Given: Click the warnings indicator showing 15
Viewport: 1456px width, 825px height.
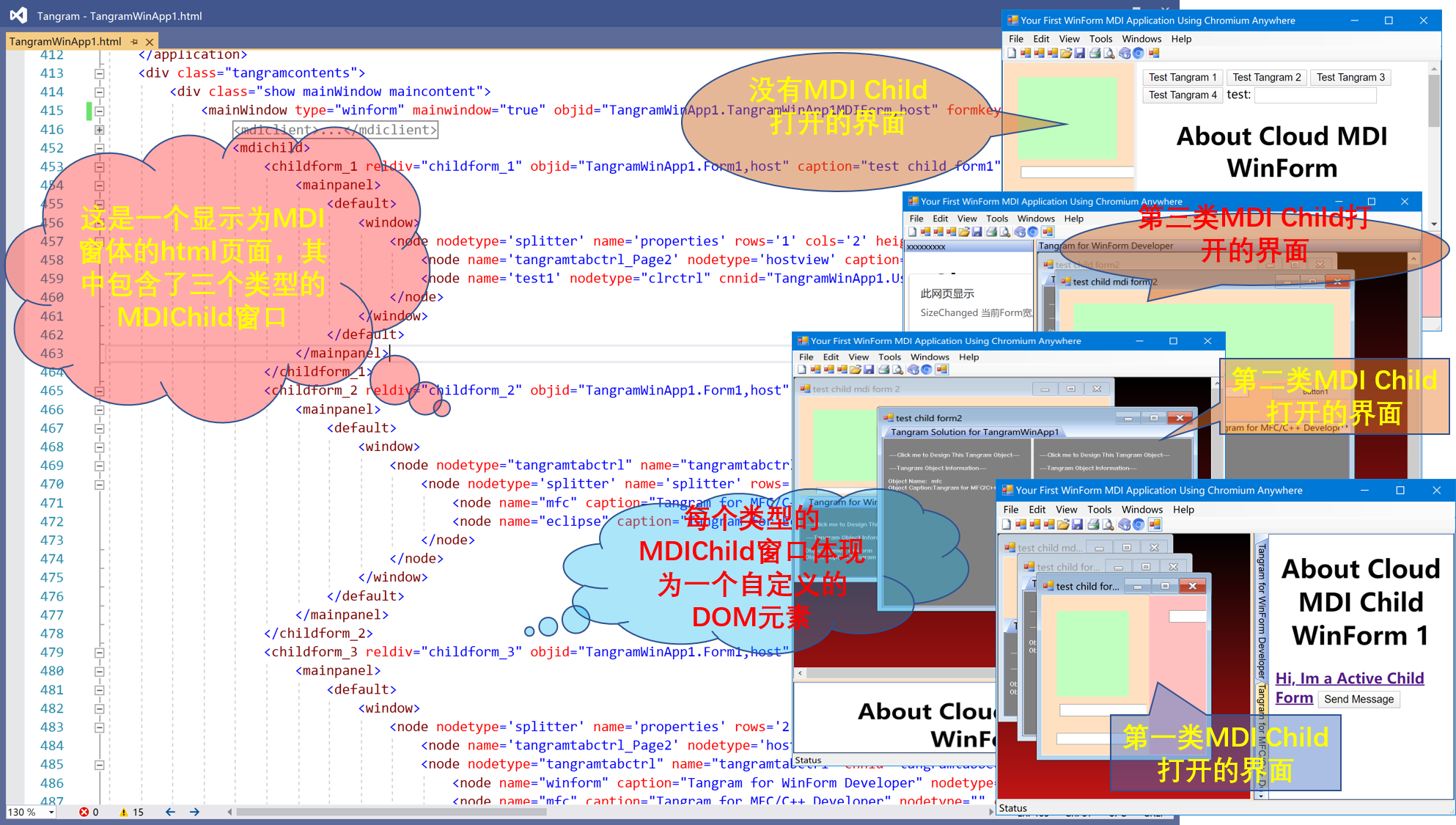Looking at the screenshot, I should point(132,812).
